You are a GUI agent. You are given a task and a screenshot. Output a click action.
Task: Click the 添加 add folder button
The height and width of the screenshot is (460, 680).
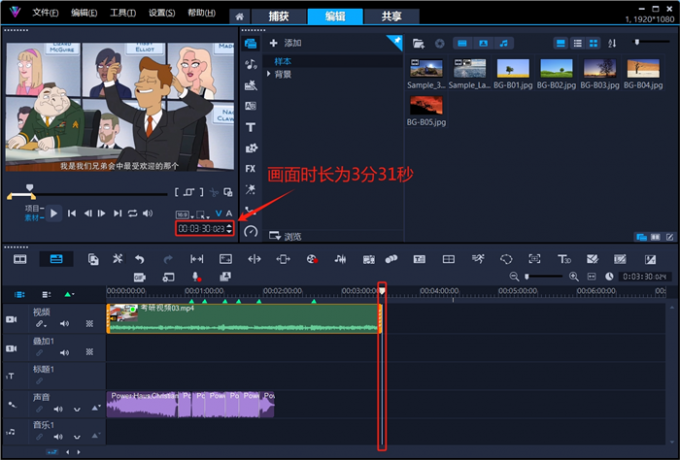pyautogui.click(x=285, y=43)
